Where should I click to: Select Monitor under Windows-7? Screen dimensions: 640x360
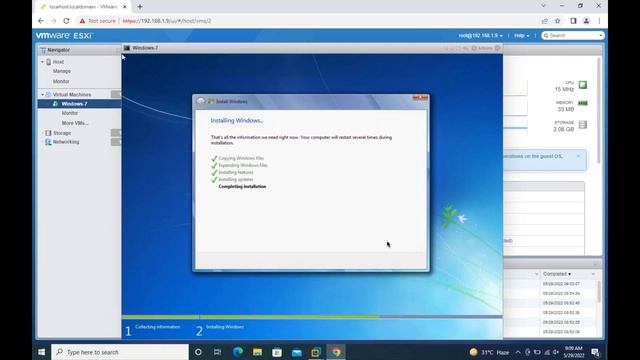70,113
